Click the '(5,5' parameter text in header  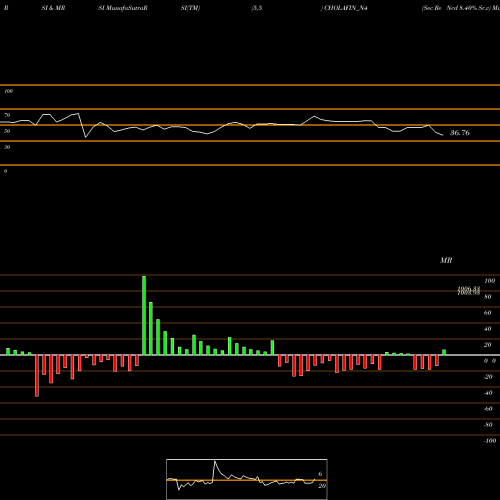pyautogui.click(x=257, y=8)
